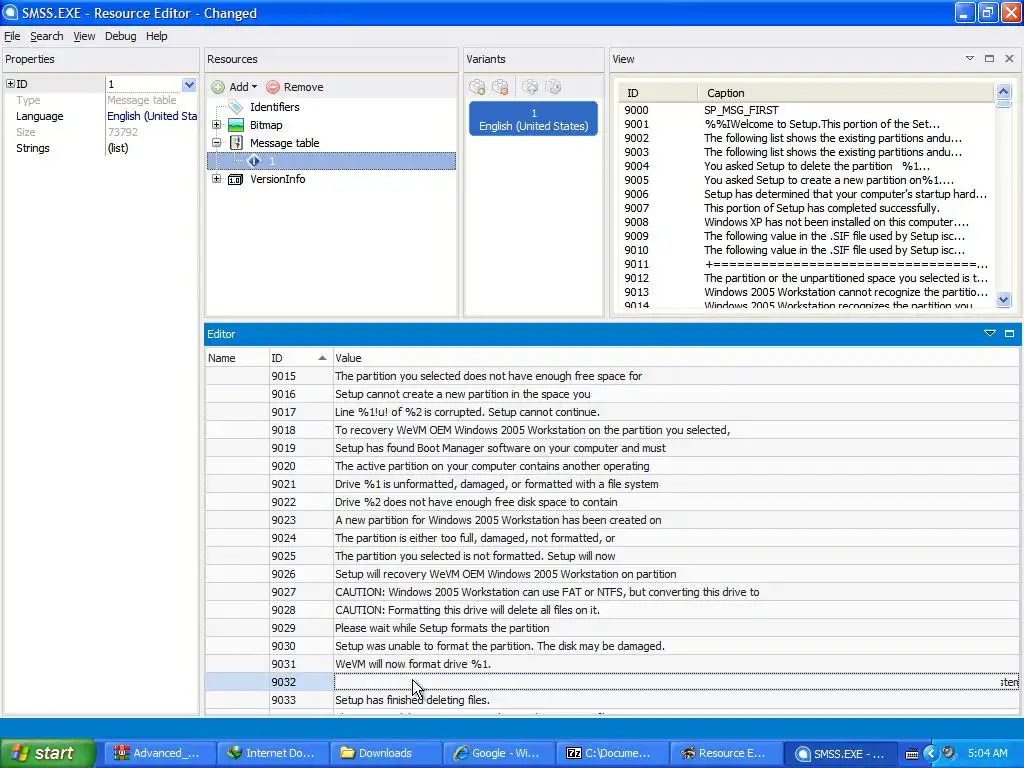1024x768 pixels.
Task: Open the Debug menu
Action: tap(120, 36)
